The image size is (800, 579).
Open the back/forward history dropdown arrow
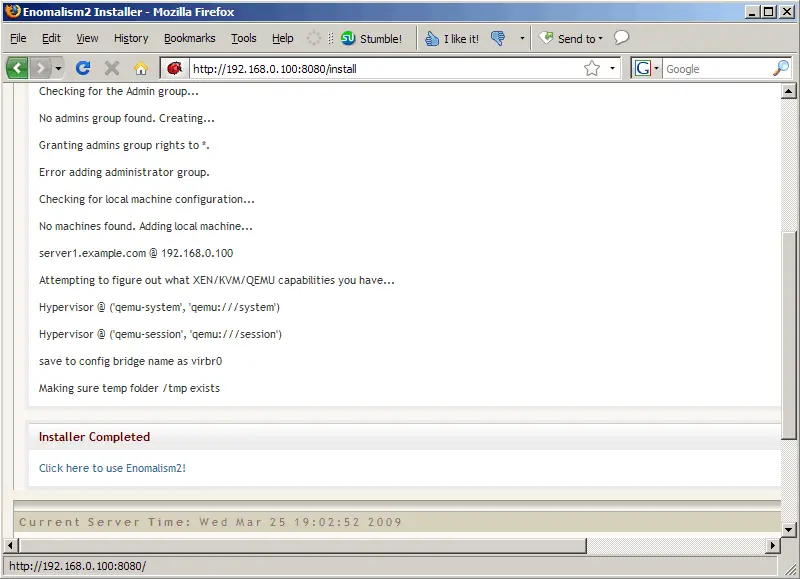[59, 68]
